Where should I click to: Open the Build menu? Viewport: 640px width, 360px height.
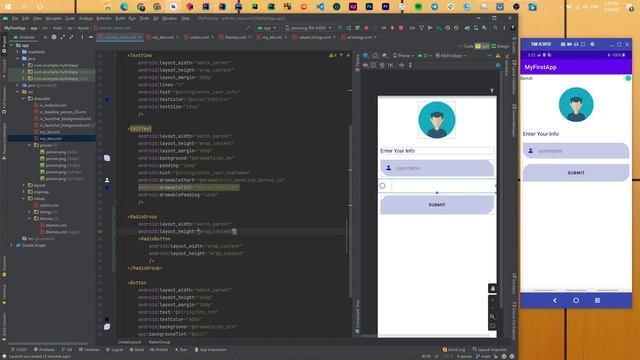[120, 18]
